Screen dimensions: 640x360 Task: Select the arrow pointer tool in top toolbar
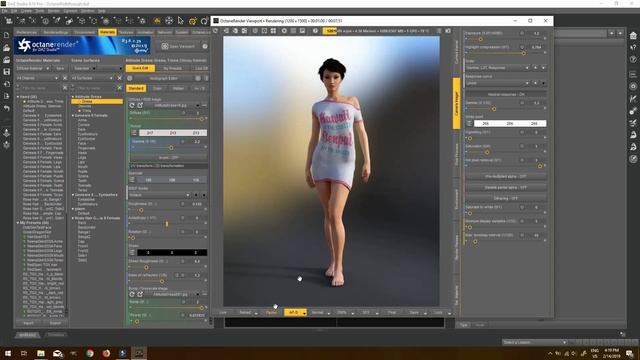tap(181, 21)
